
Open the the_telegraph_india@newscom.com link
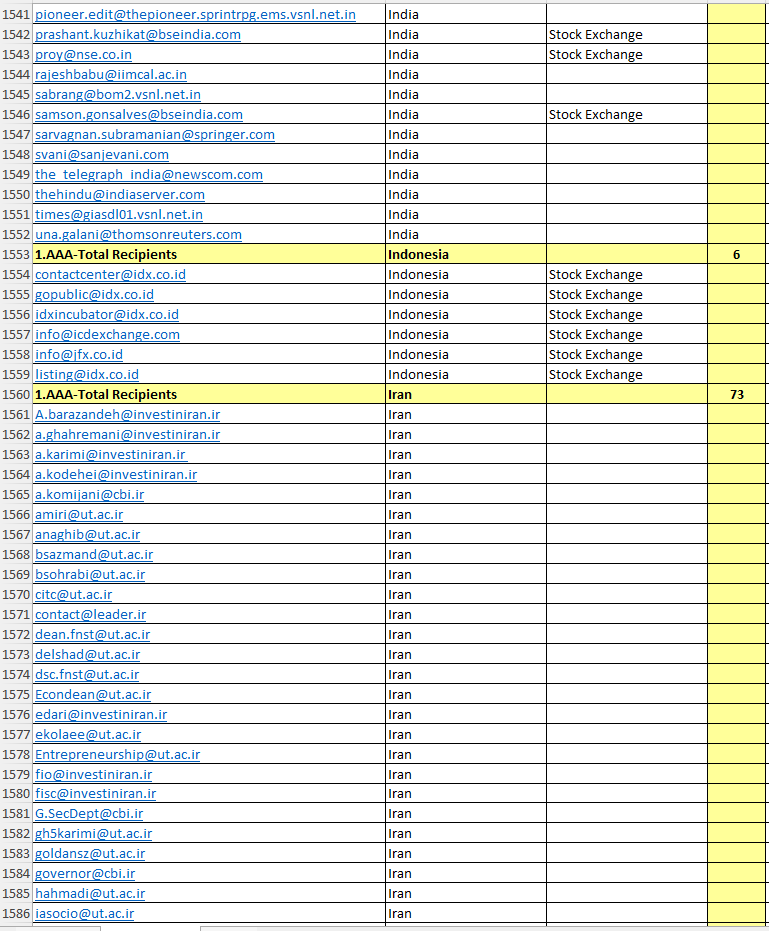pyautogui.click(x=149, y=175)
